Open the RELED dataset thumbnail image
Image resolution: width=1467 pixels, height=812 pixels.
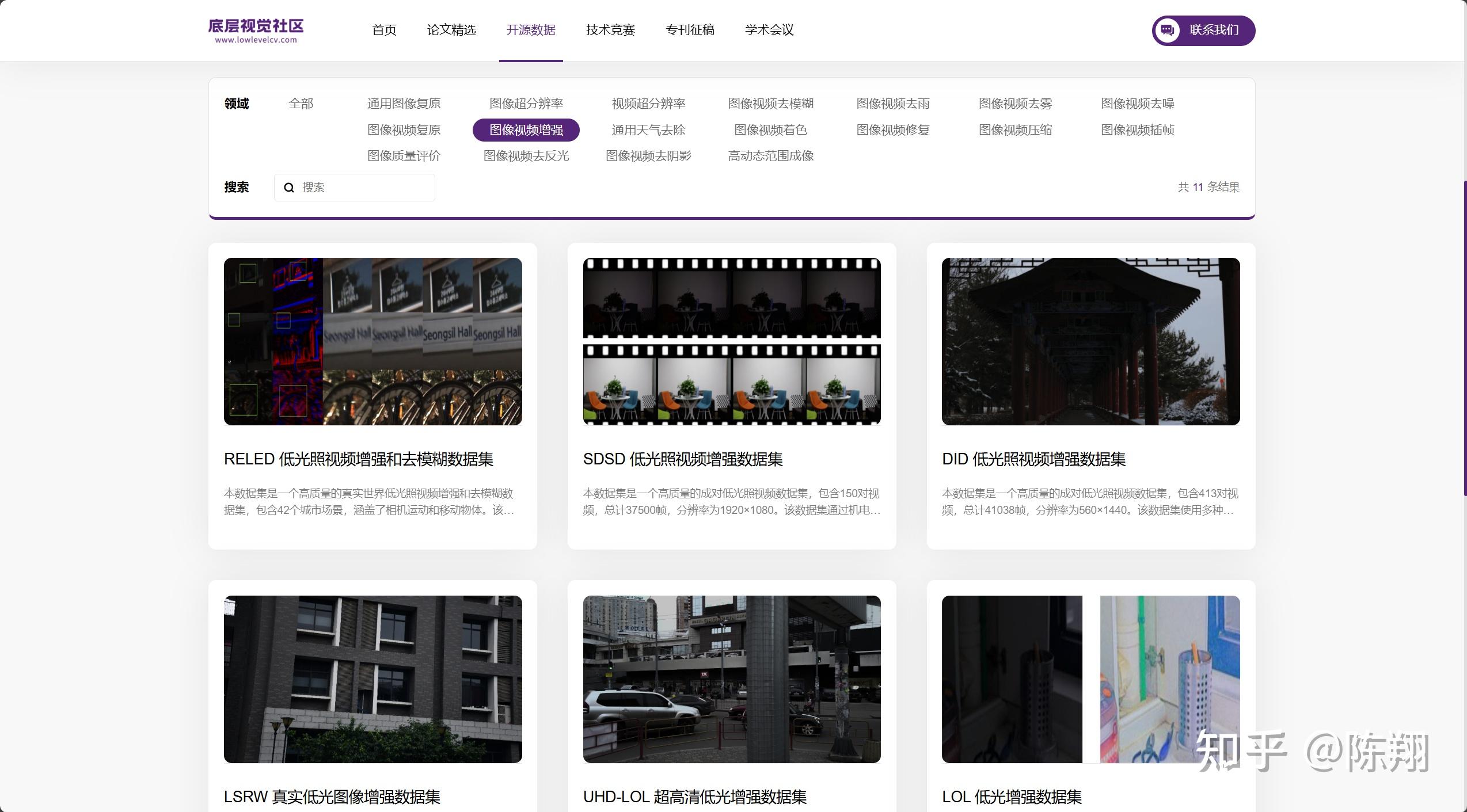point(373,341)
